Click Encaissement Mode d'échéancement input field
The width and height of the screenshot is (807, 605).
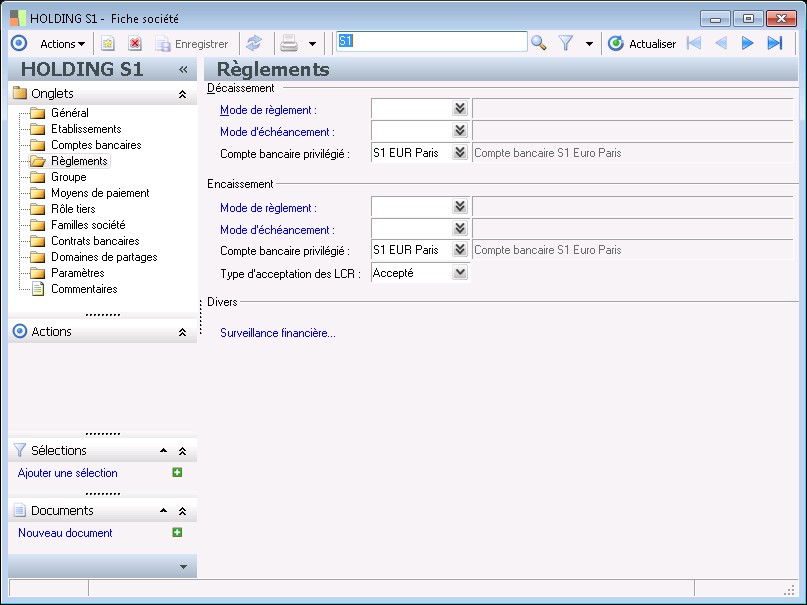[412, 228]
